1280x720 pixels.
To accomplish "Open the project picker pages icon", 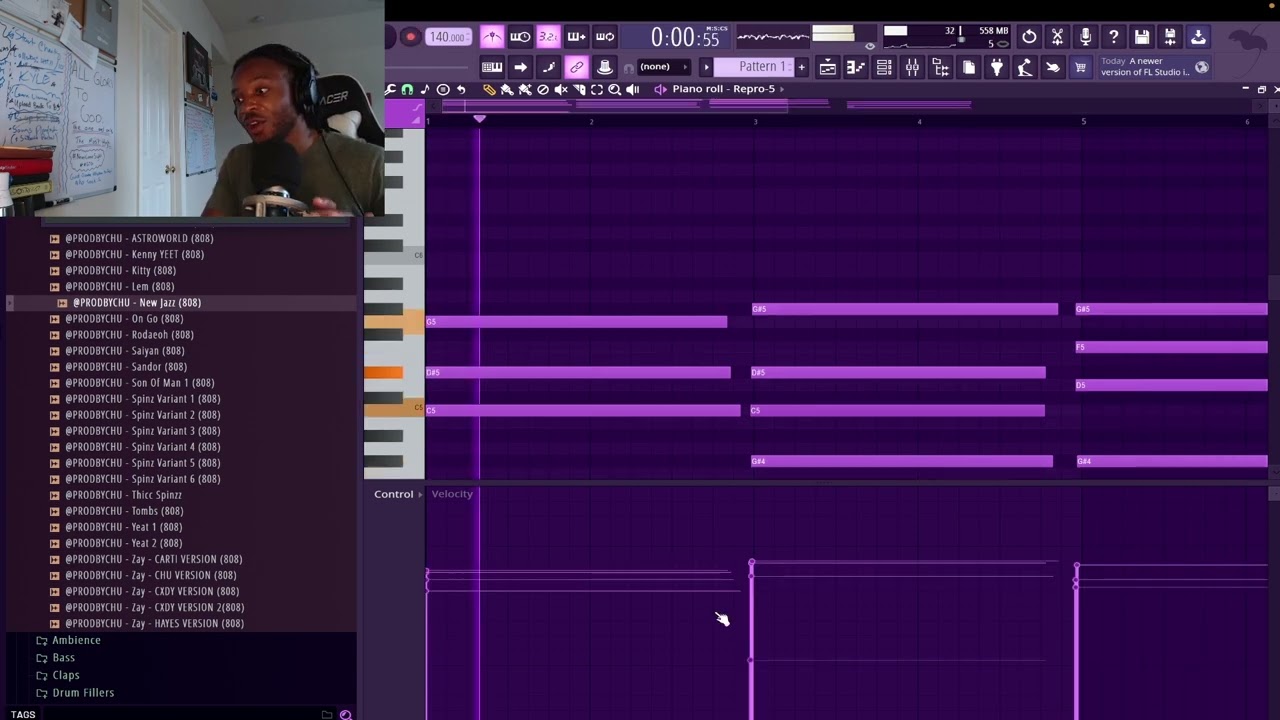I will [968, 67].
